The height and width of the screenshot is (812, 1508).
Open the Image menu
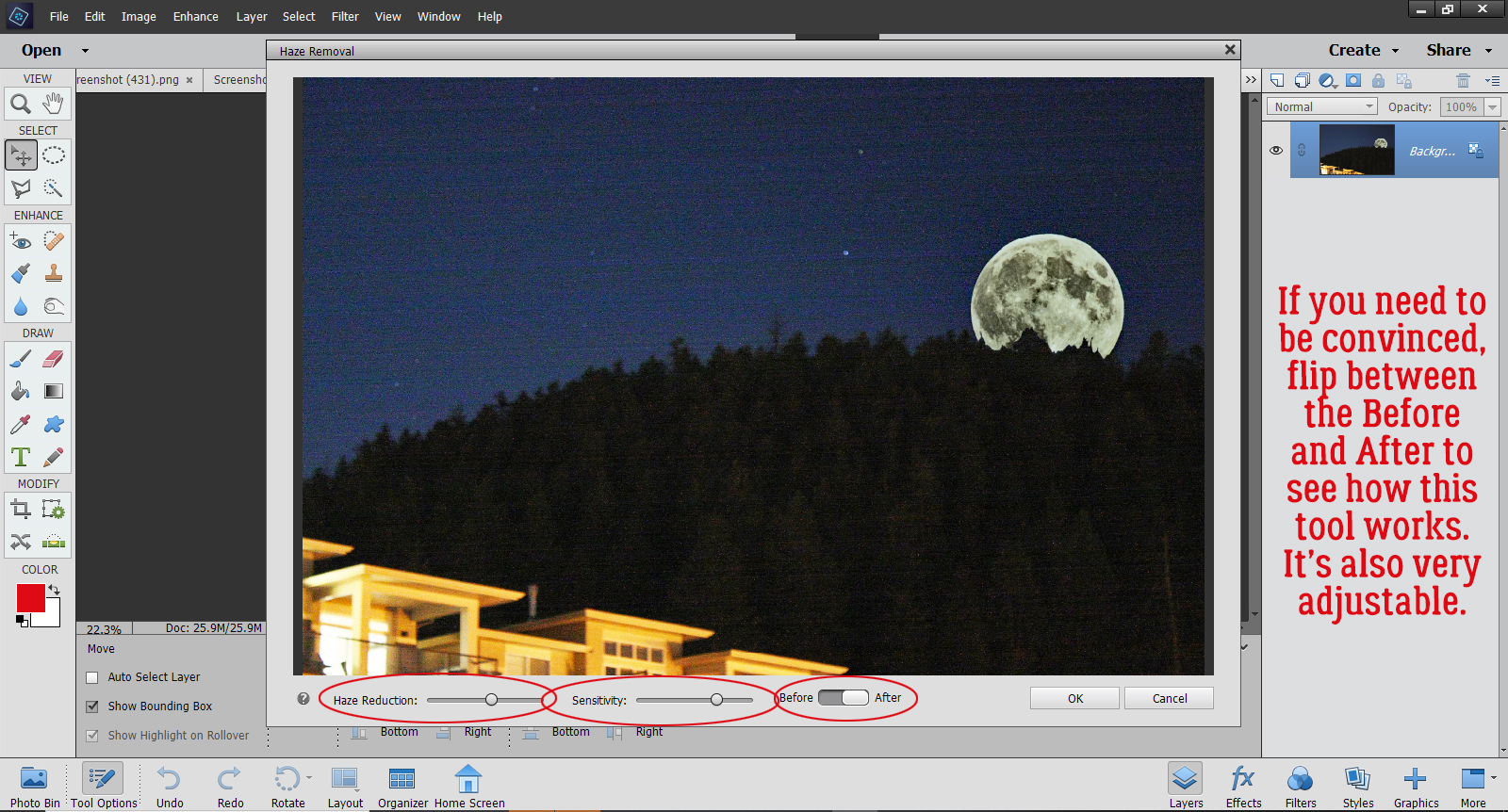(139, 17)
